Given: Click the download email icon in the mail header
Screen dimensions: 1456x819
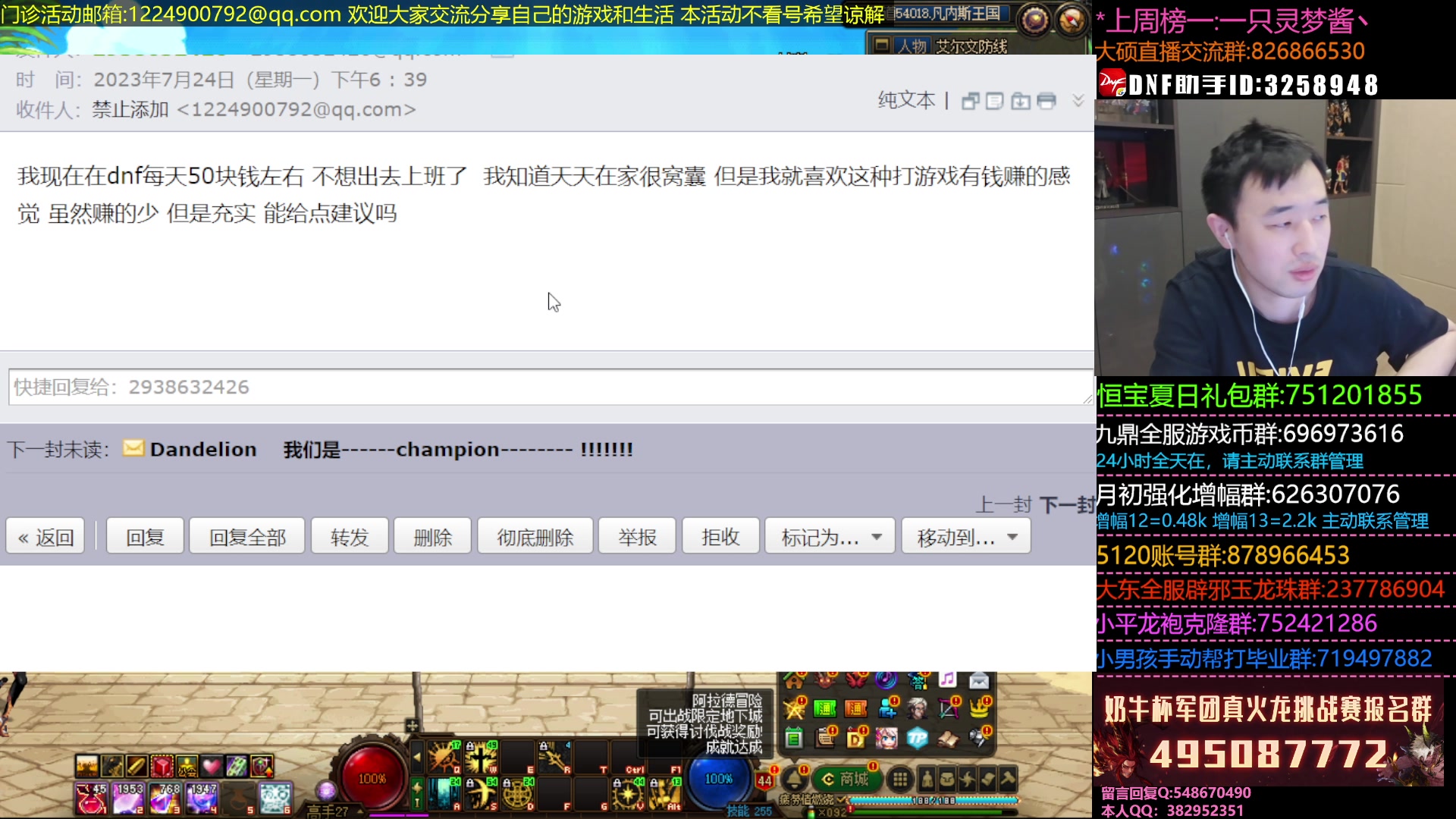Looking at the screenshot, I should click(1021, 101).
